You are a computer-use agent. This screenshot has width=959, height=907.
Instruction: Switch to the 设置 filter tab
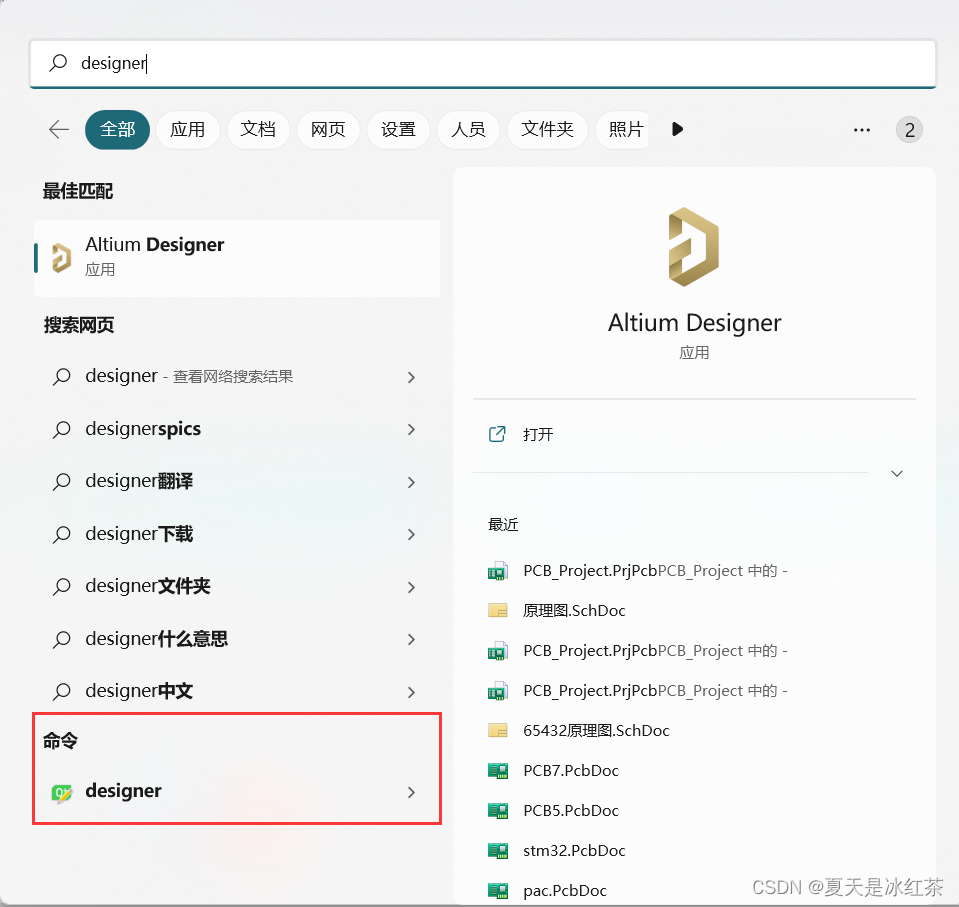pos(398,130)
